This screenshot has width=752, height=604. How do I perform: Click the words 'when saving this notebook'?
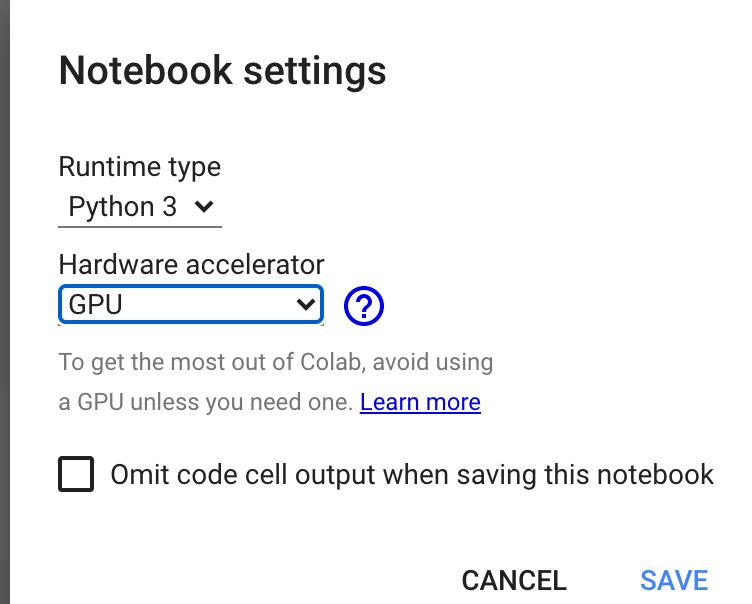[x=548, y=475]
